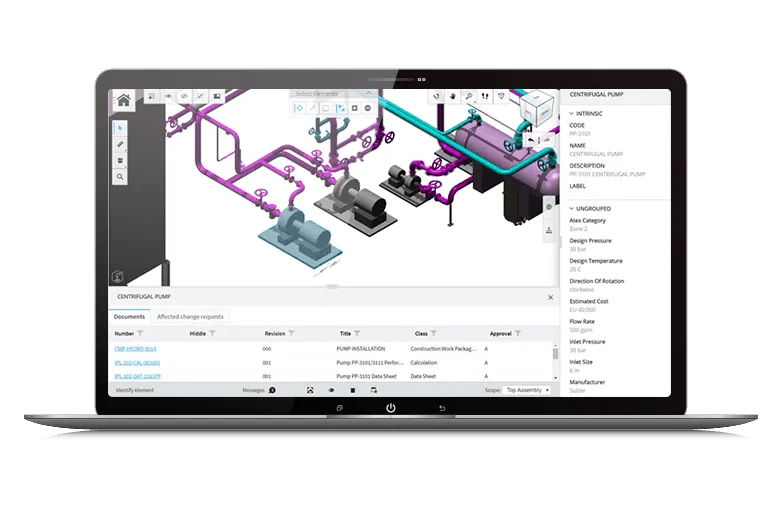The image size is (782, 508).
Task: Open the CMP-HYDRO-001A document link
Action: (x=136, y=348)
